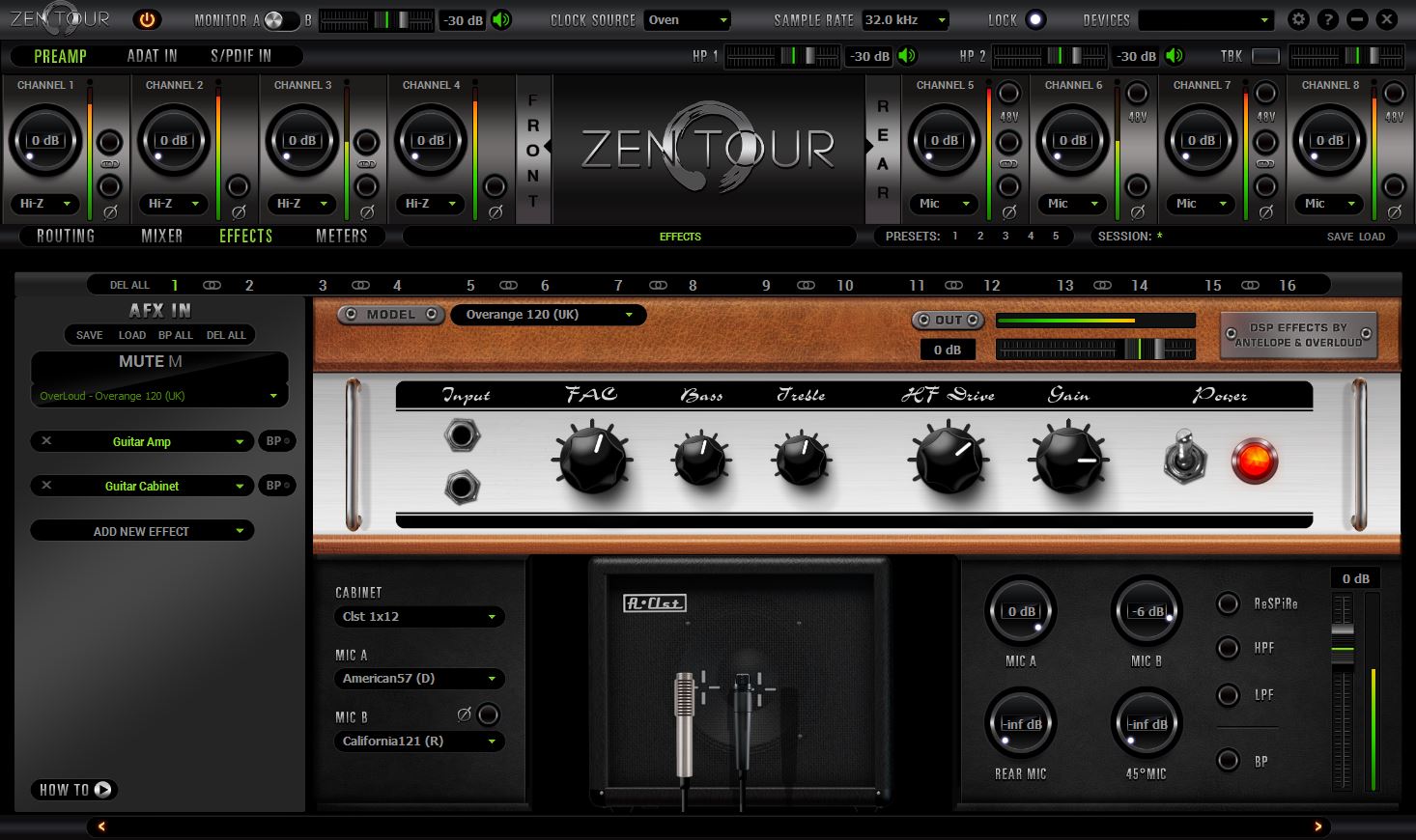Click the left scroll arrow at bottom
Screen dimensions: 1416x840
(101, 826)
